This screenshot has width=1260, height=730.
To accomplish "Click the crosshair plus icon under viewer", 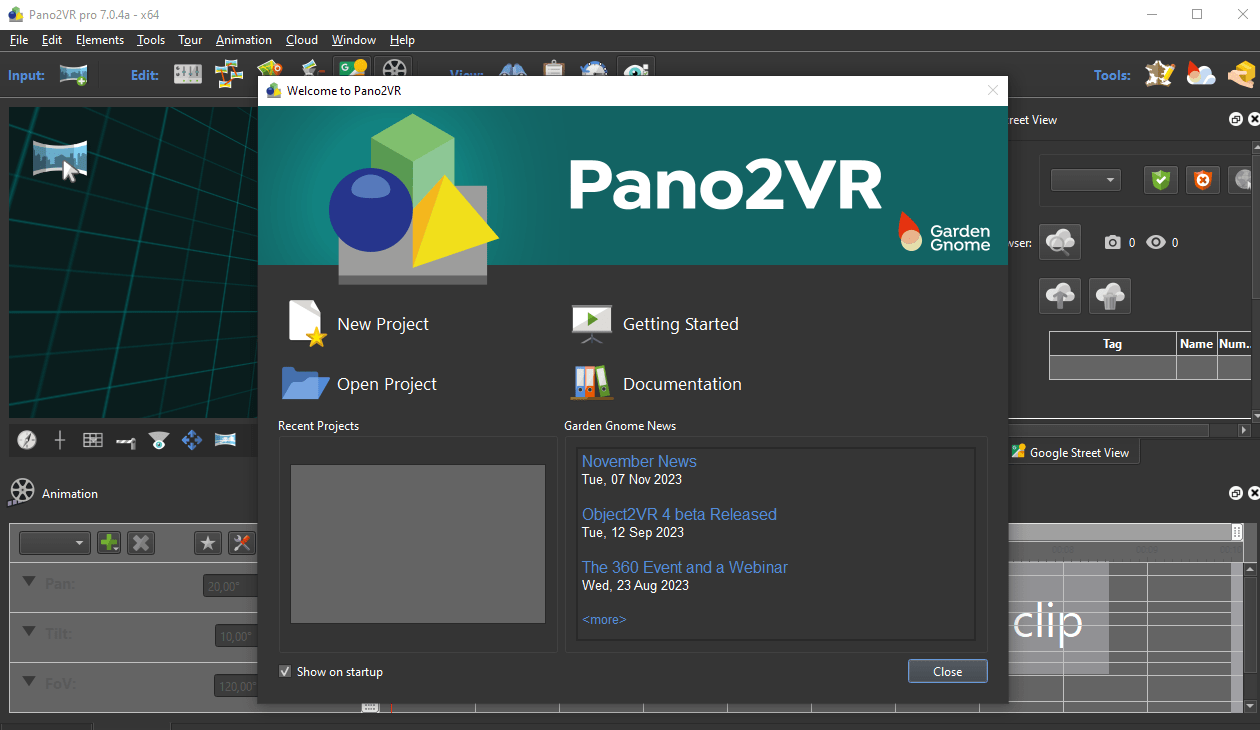I will coord(60,440).
